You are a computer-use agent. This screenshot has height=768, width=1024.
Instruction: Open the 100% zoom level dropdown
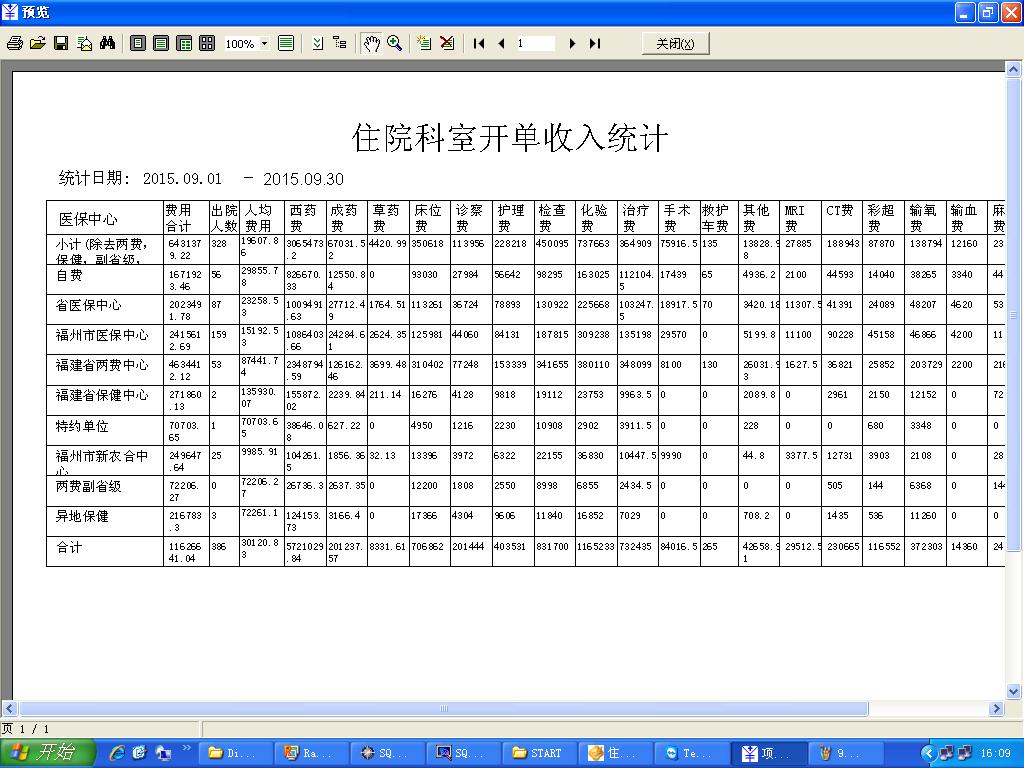point(264,44)
